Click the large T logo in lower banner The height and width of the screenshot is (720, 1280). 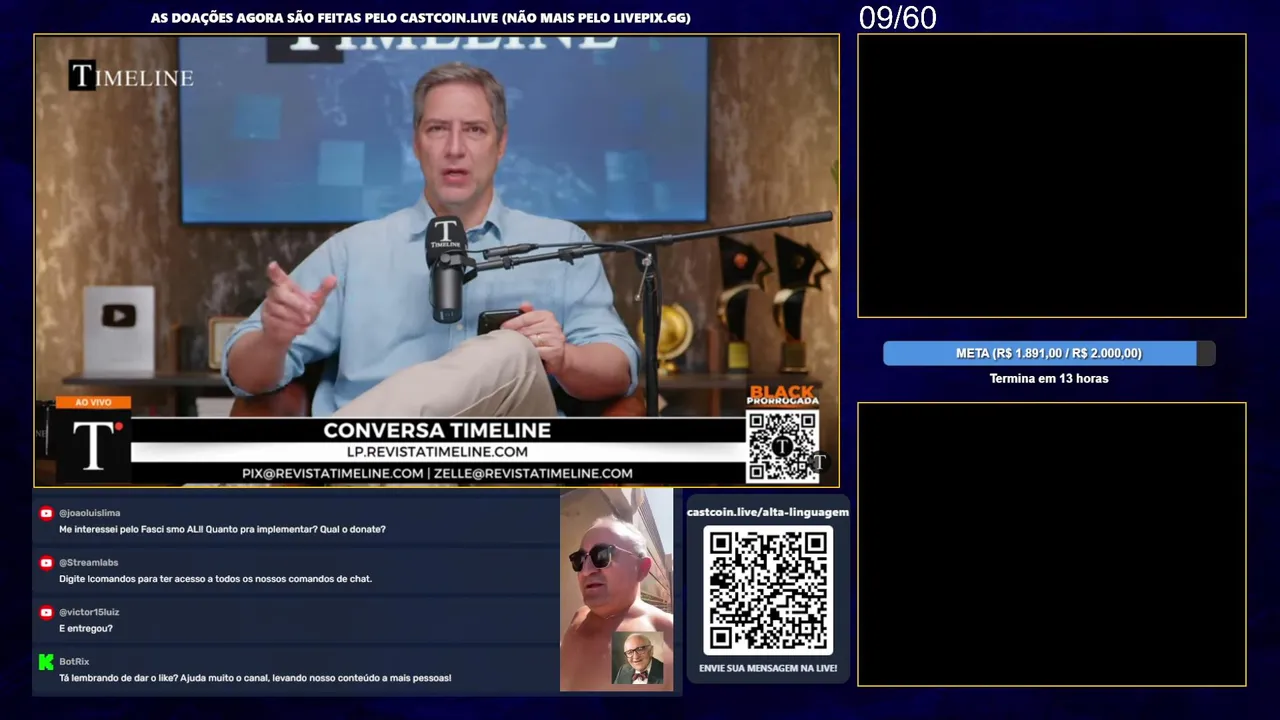(93, 446)
